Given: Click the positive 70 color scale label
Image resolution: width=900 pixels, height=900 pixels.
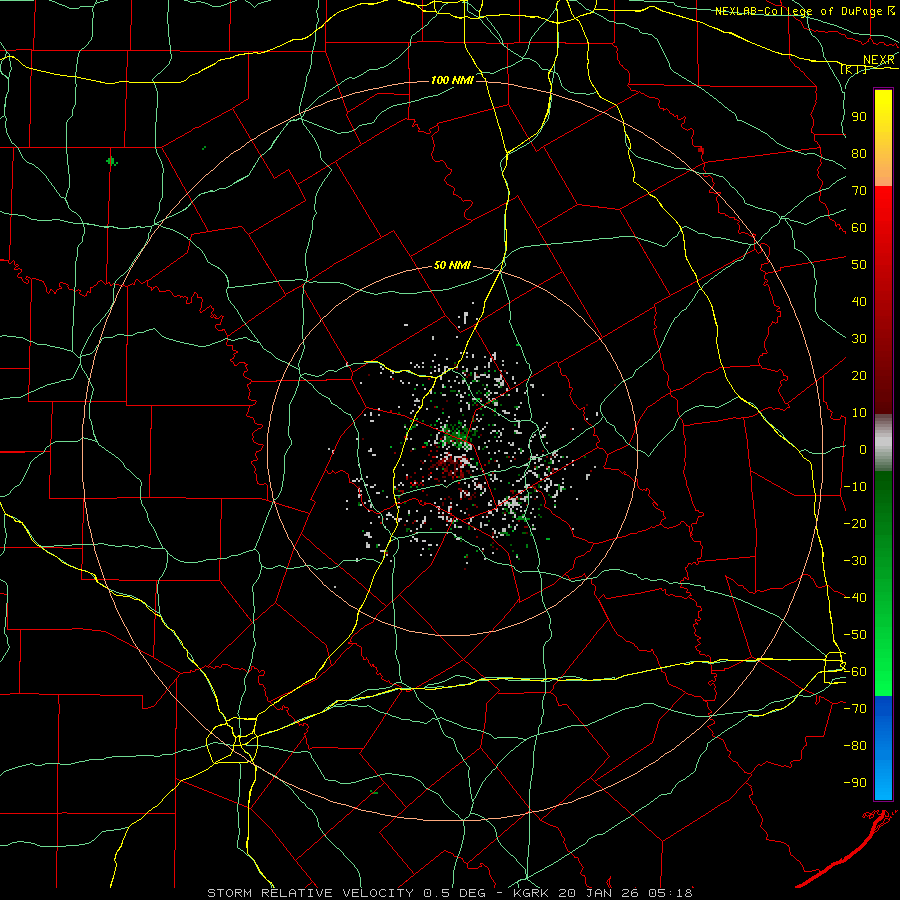Looking at the screenshot, I should coord(859,191).
